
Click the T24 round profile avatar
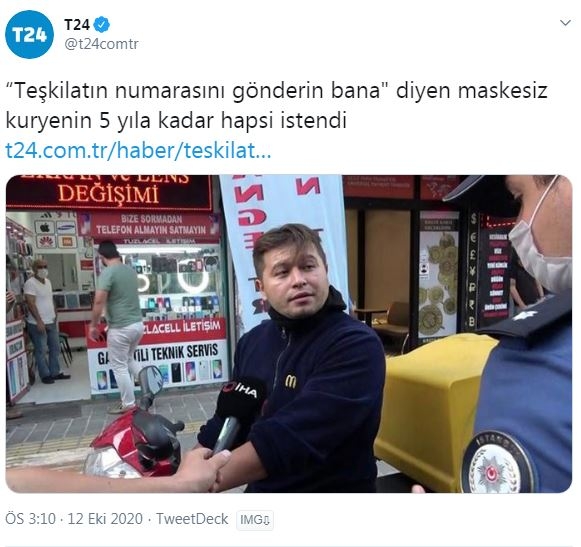pyautogui.click(x=29, y=34)
